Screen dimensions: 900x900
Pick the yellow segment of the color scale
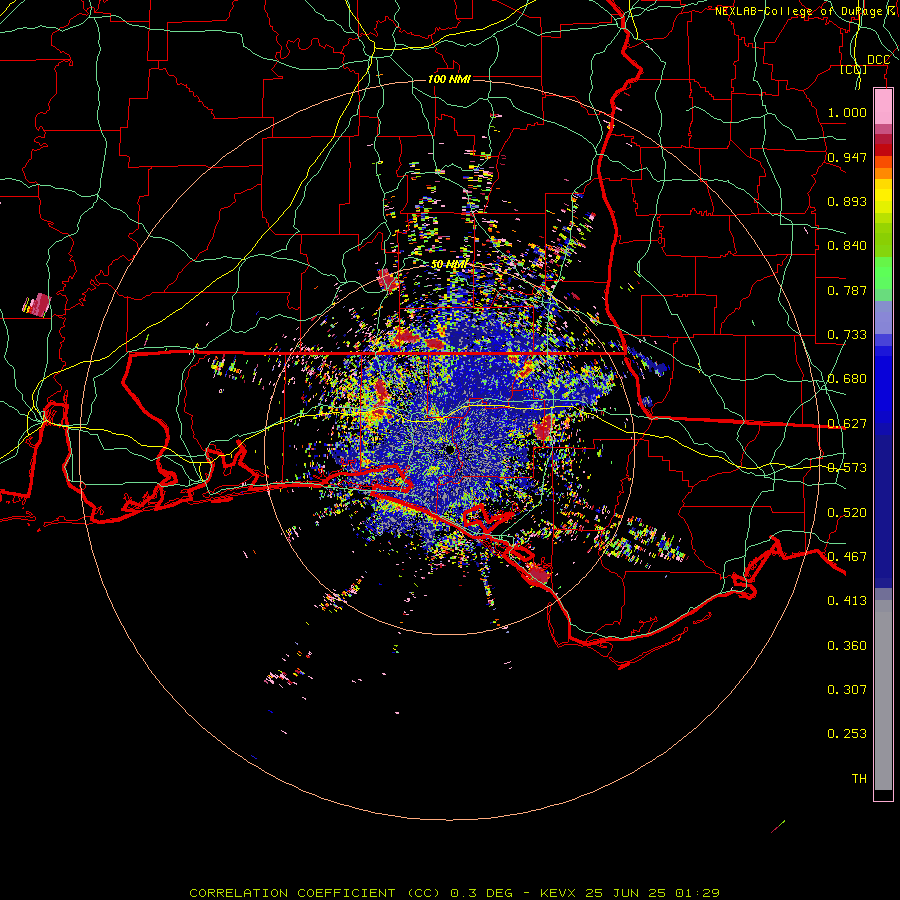(x=883, y=196)
